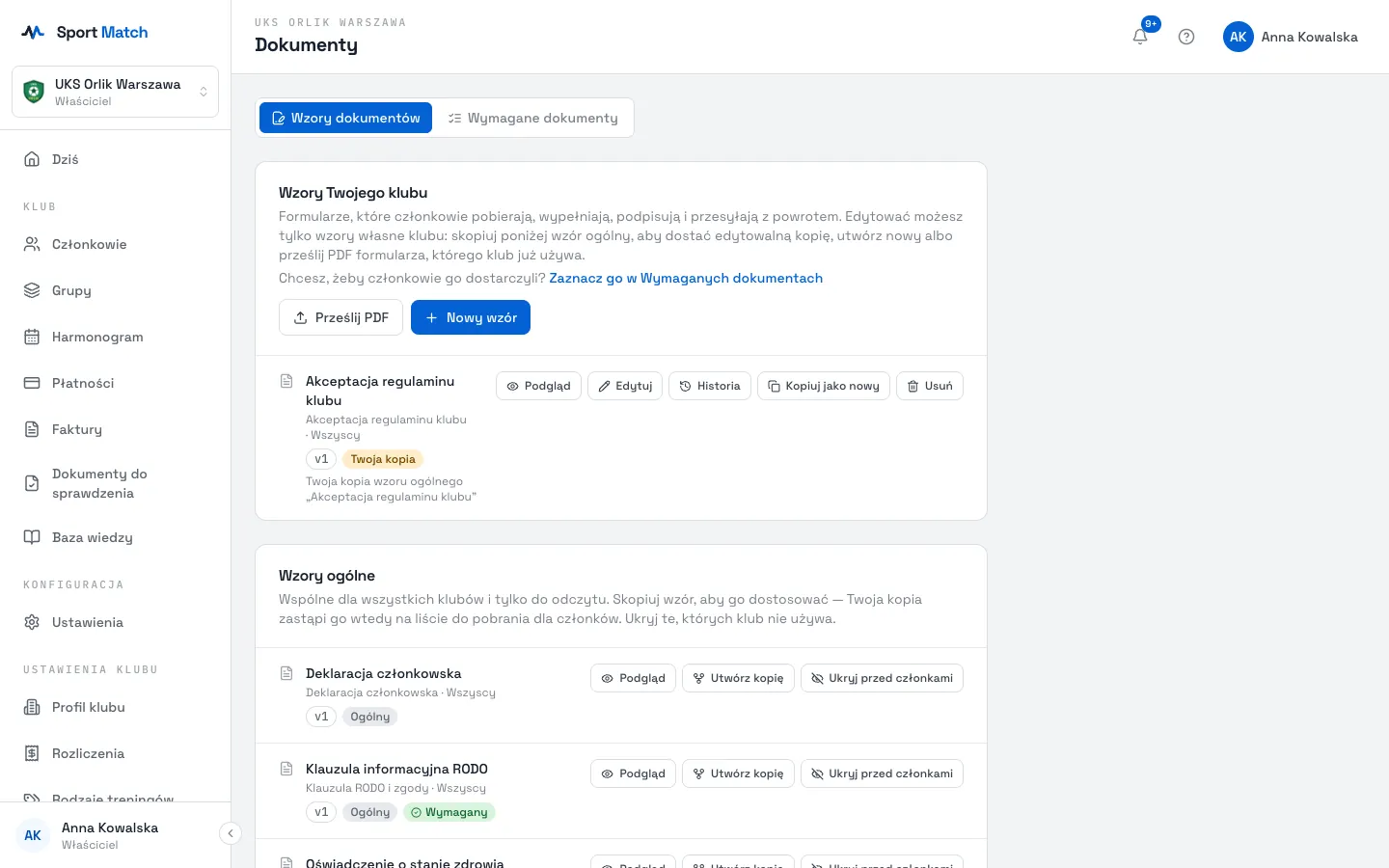Open the help question mark icon
Image resolution: width=1389 pixels, height=868 pixels.
click(x=1186, y=37)
